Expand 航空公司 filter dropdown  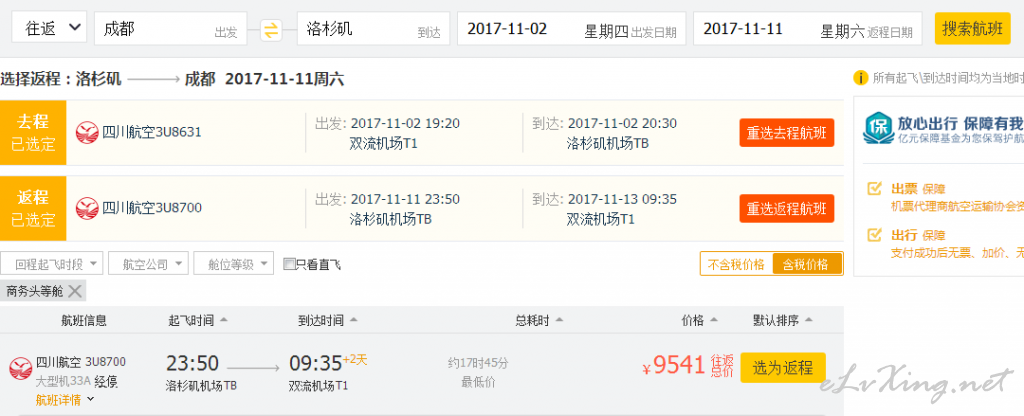148,264
